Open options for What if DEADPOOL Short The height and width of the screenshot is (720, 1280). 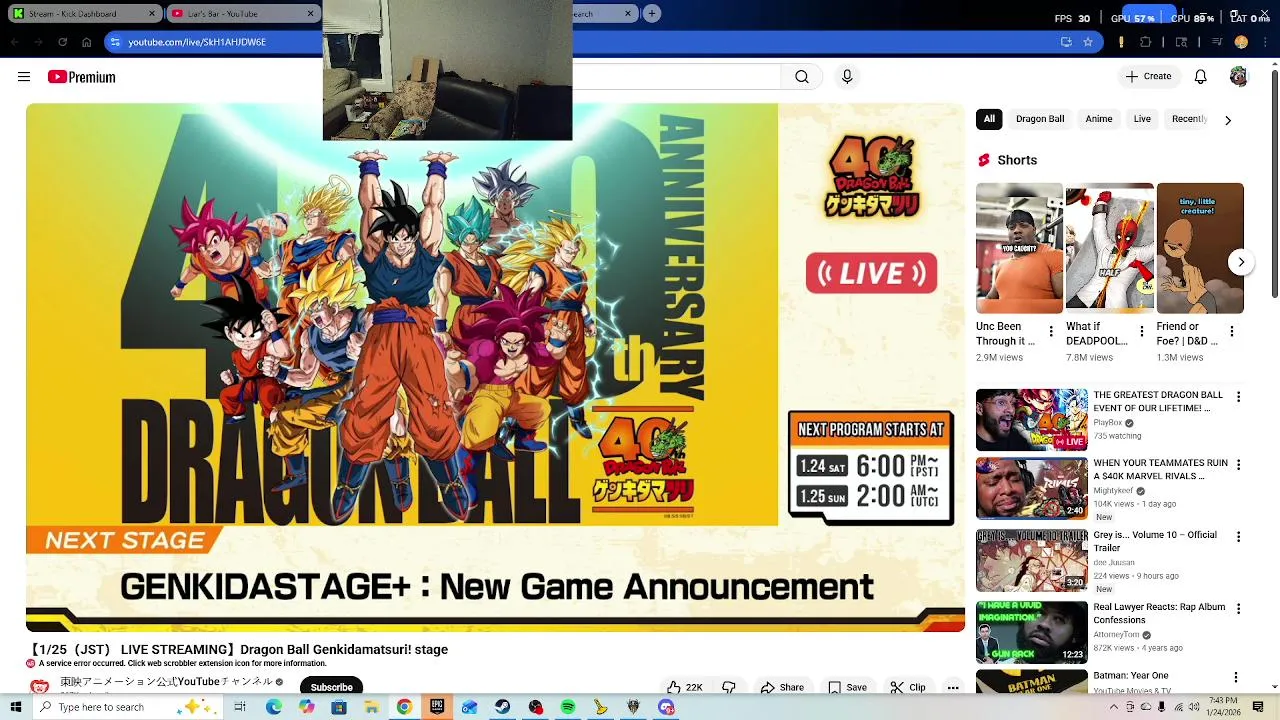point(1141,331)
